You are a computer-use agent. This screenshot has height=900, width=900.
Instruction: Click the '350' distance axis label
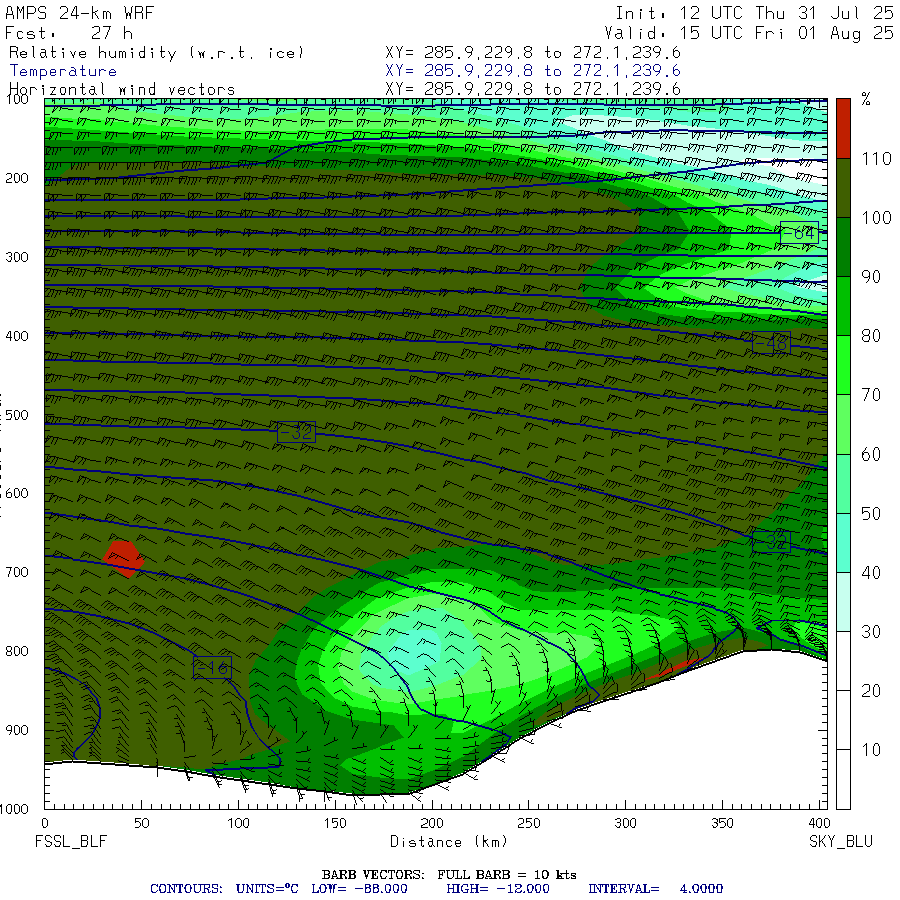click(x=722, y=823)
